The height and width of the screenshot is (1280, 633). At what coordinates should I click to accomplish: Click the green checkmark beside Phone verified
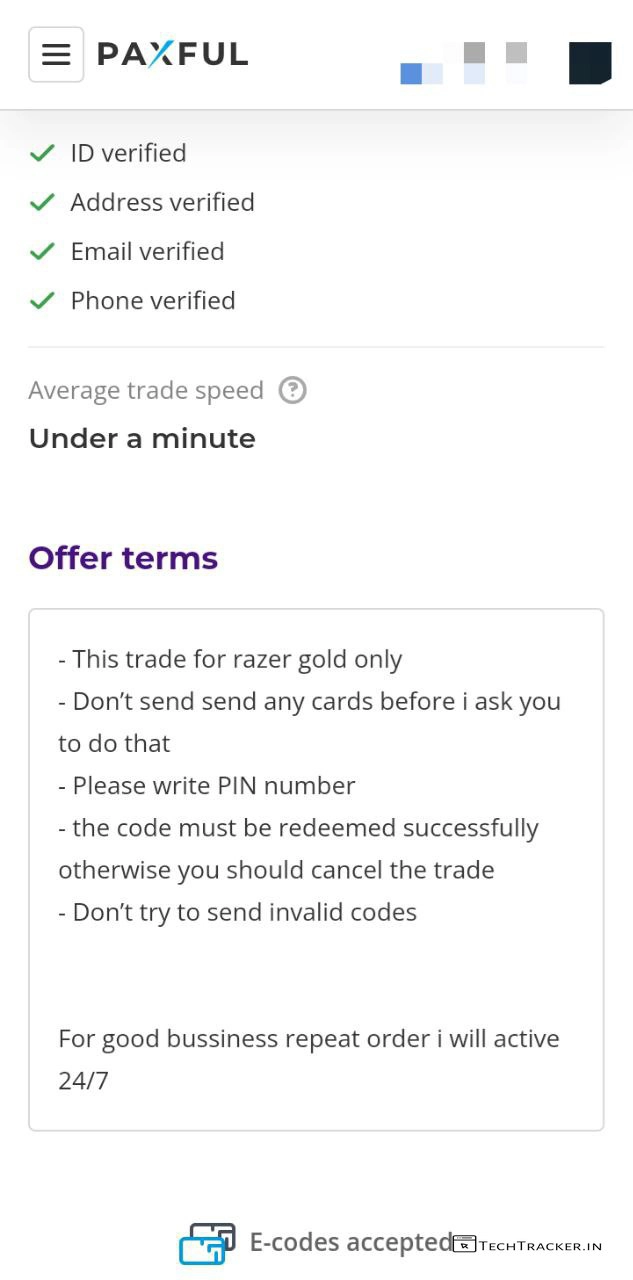(42, 300)
